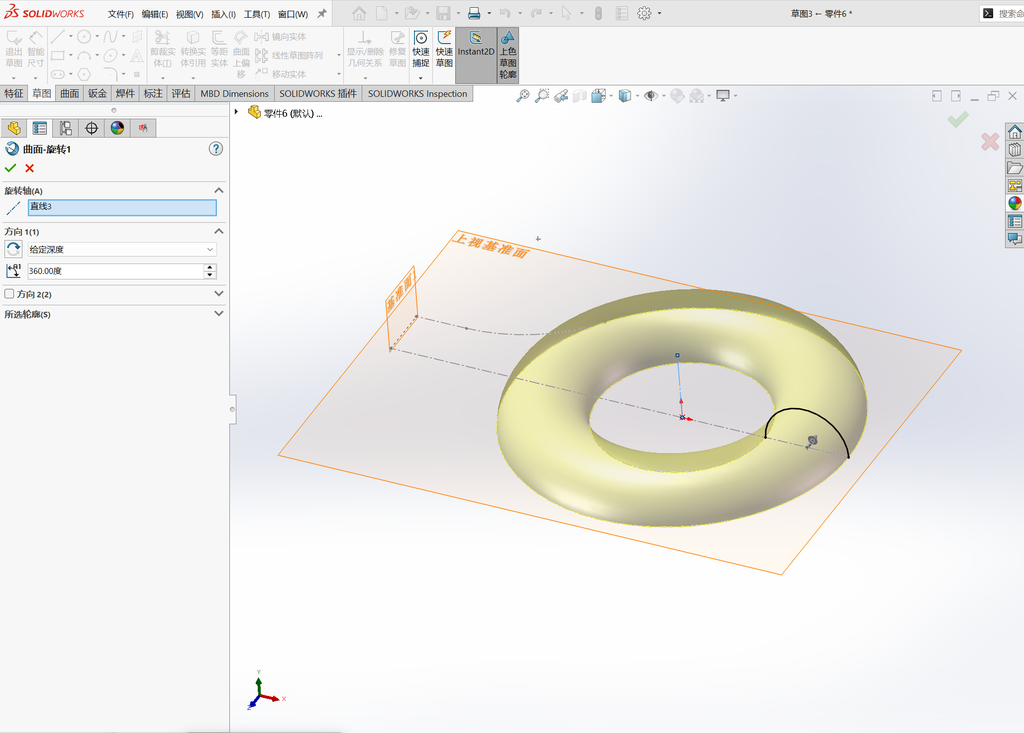Open PropertyManager tab icon

[x=40, y=128]
